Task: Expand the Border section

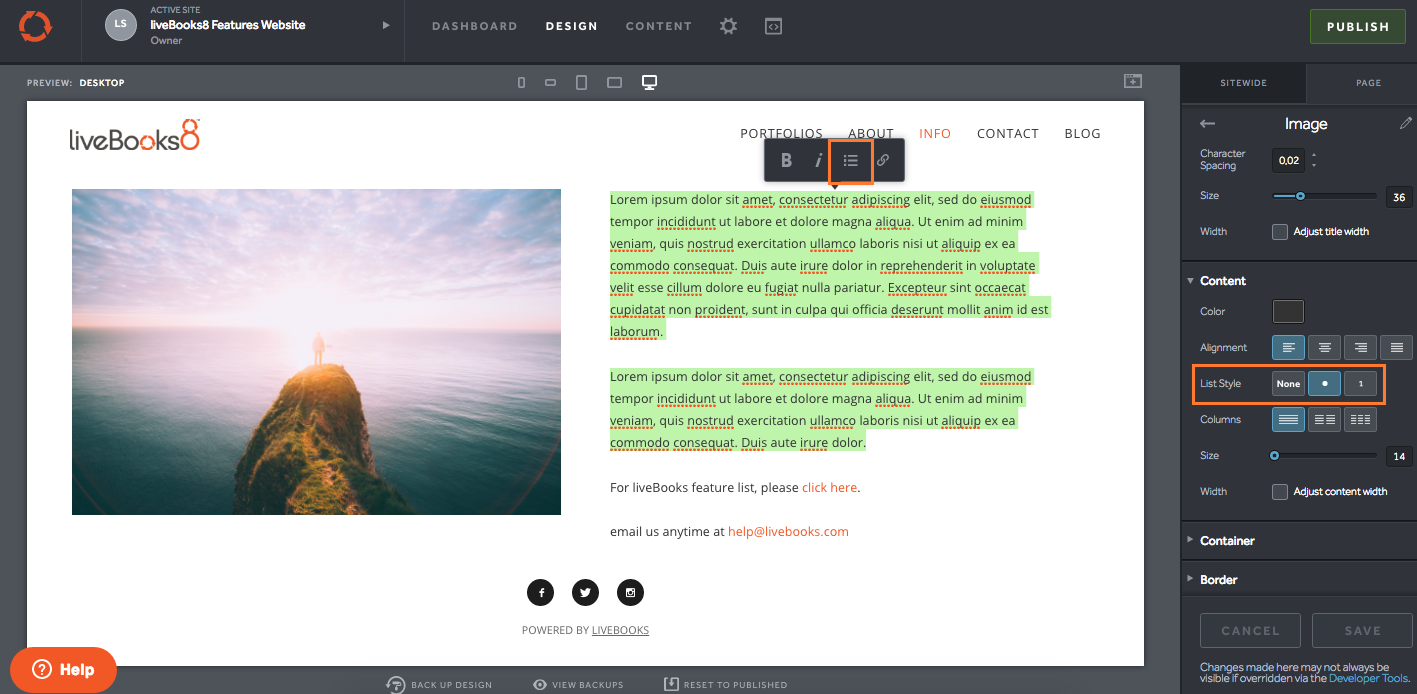Action: click(x=1219, y=580)
